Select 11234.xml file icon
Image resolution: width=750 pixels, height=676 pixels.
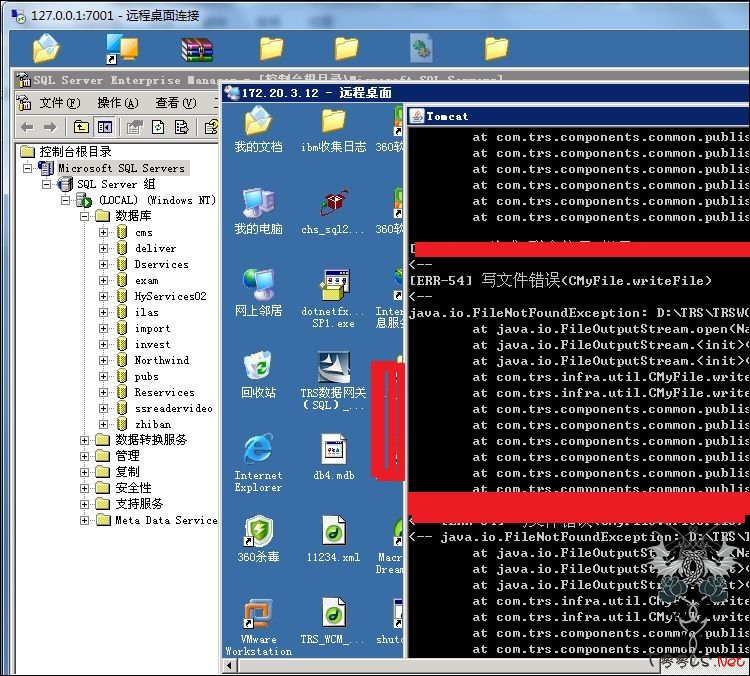point(333,539)
